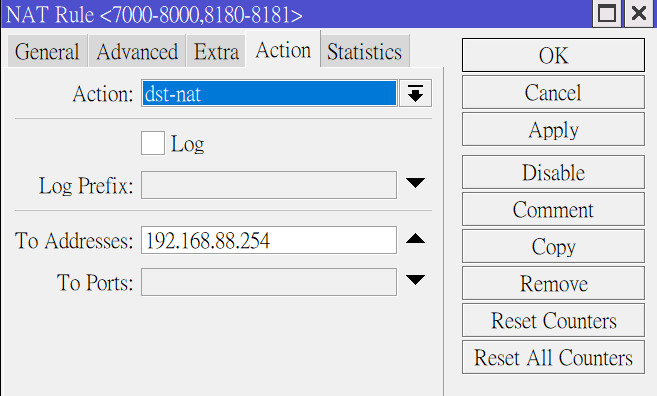Copy this NAT rule
Viewport: 657px width, 396px height.
[554, 246]
